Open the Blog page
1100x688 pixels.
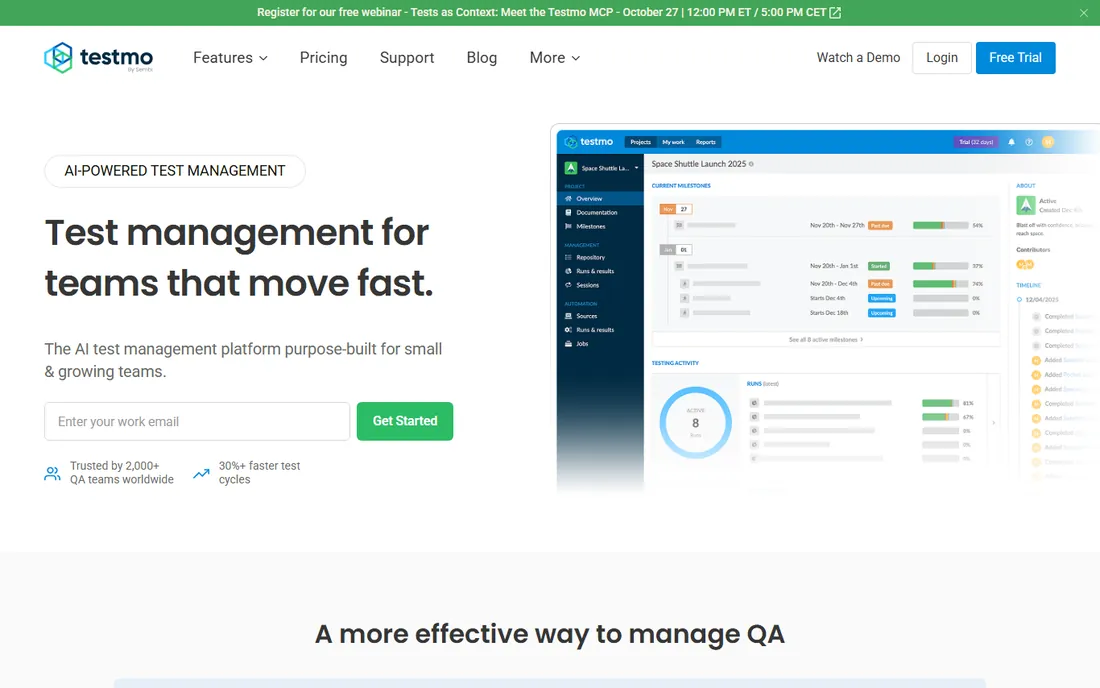point(482,58)
